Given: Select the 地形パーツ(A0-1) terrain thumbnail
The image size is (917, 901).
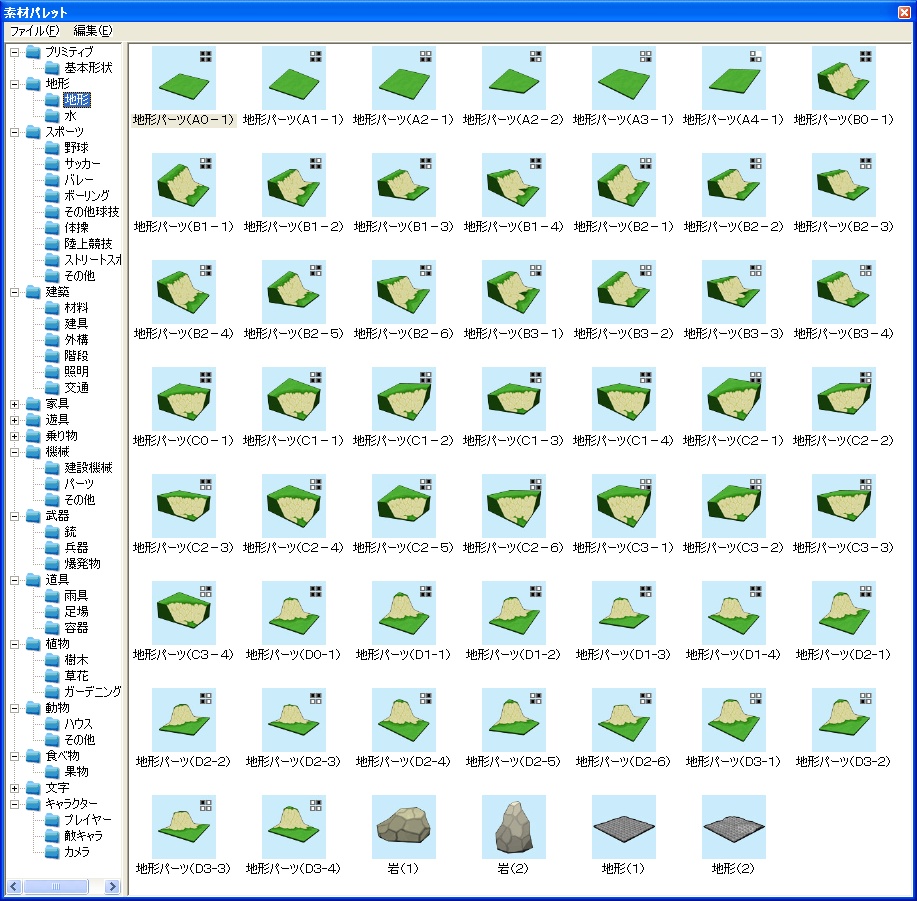Looking at the screenshot, I should pos(184,78).
